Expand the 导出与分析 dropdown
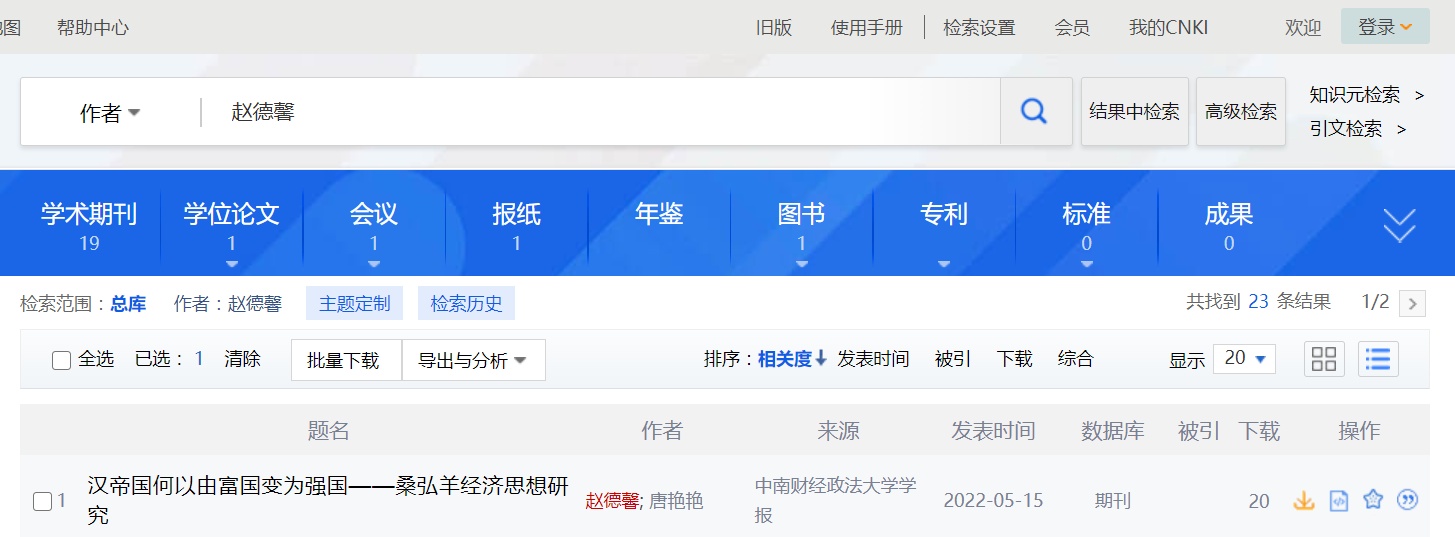This screenshot has height=537, width=1455. coord(473,360)
